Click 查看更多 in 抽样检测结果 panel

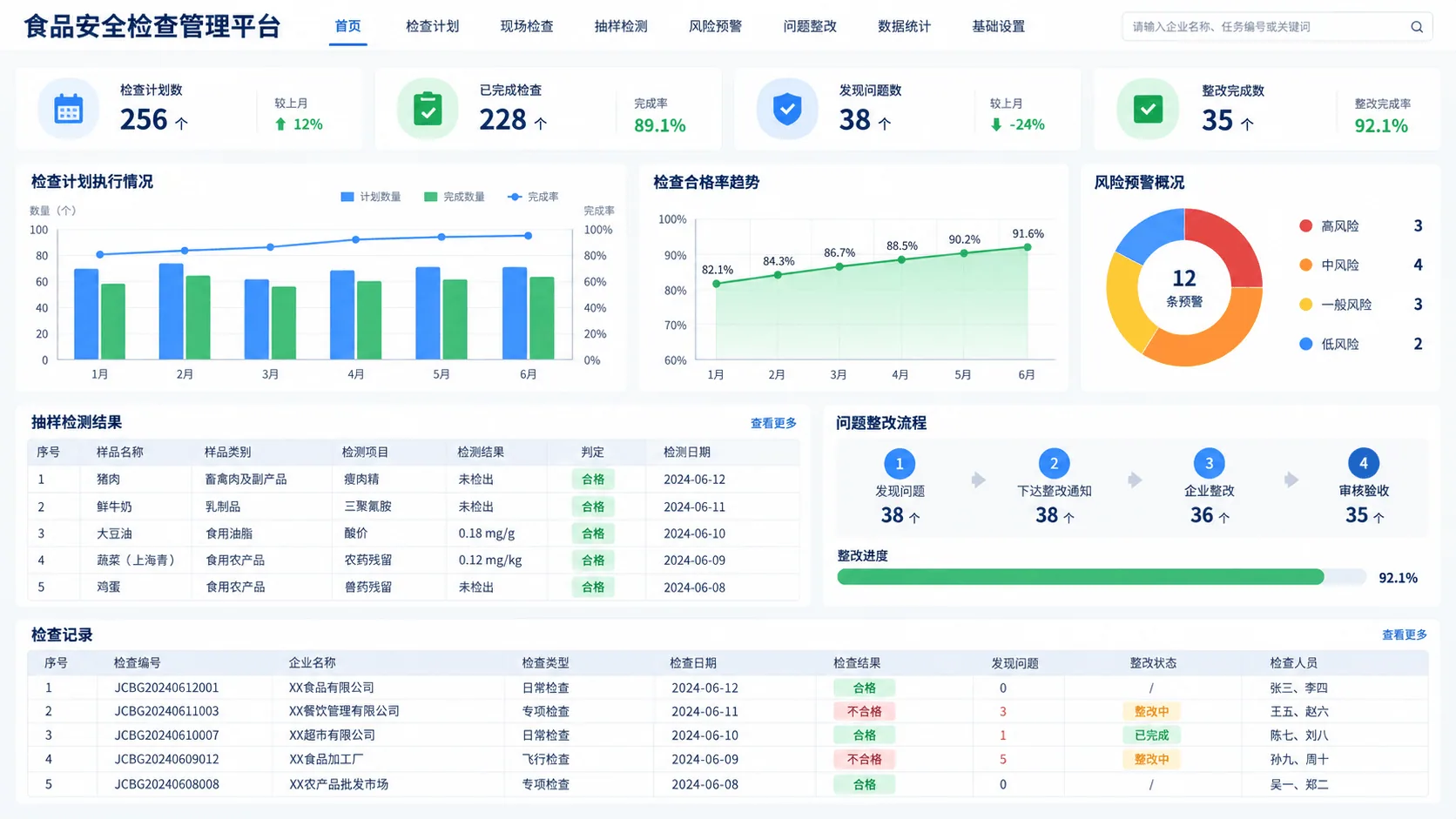pos(773,423)
